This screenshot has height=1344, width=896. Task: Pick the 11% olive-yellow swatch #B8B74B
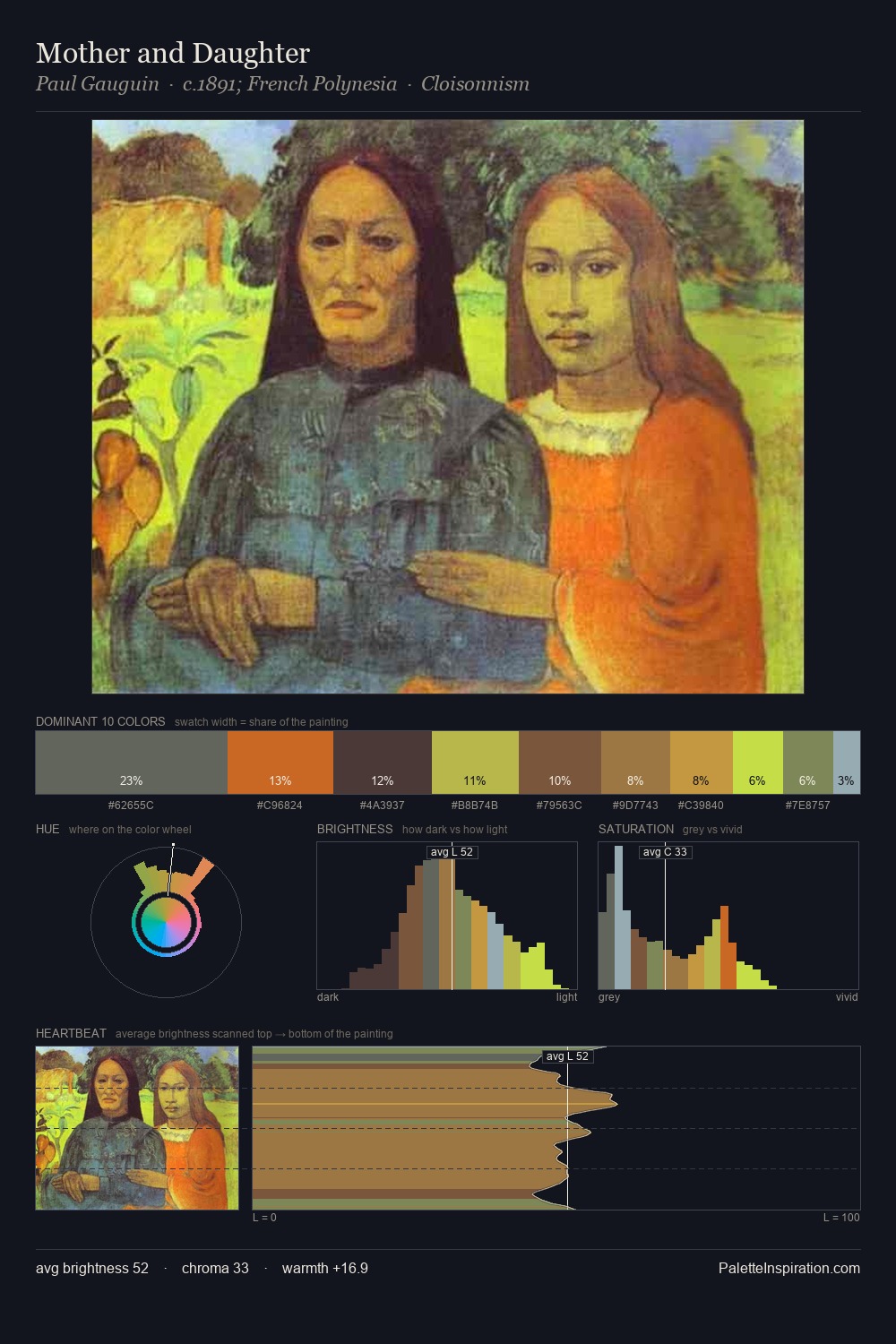pyautogui.click(x=475, y=762)
